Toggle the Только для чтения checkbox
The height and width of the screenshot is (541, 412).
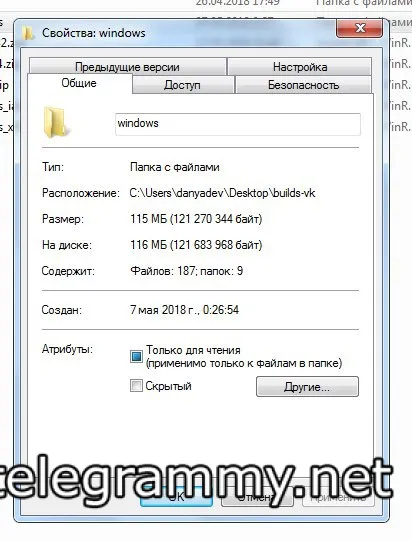pyautogui.click(x=136, y=356)
